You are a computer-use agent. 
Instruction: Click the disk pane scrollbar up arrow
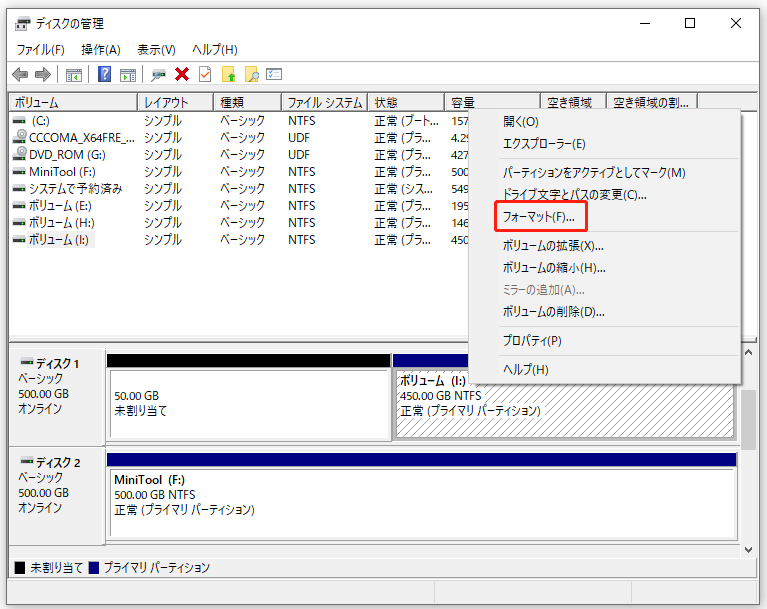(748, 352)
